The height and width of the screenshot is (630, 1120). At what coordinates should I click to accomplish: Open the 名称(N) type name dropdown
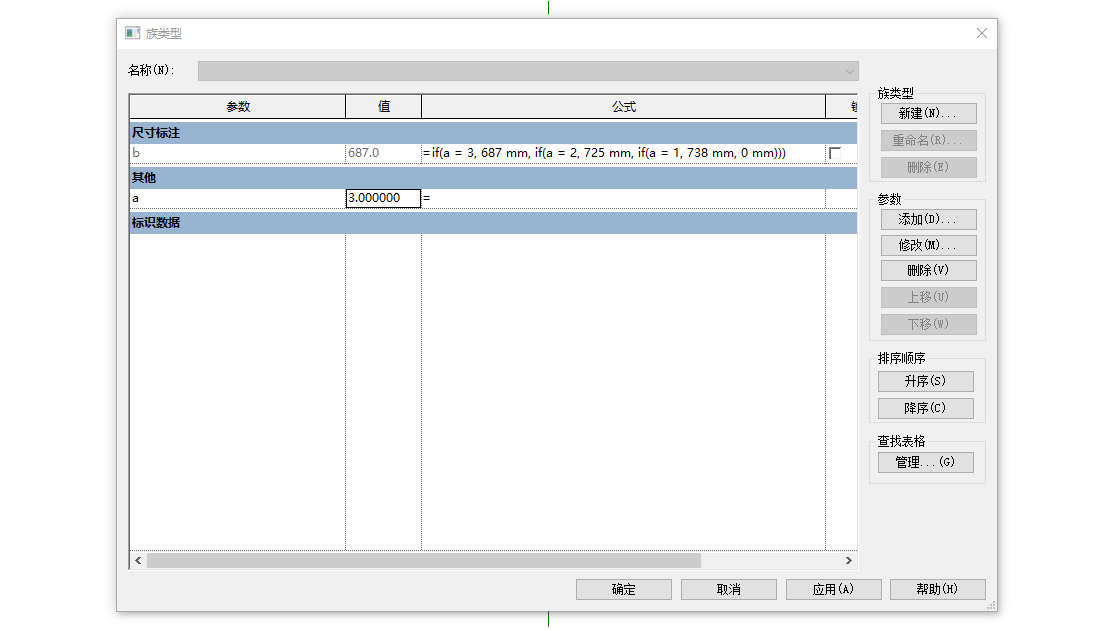tap(848, 71)
